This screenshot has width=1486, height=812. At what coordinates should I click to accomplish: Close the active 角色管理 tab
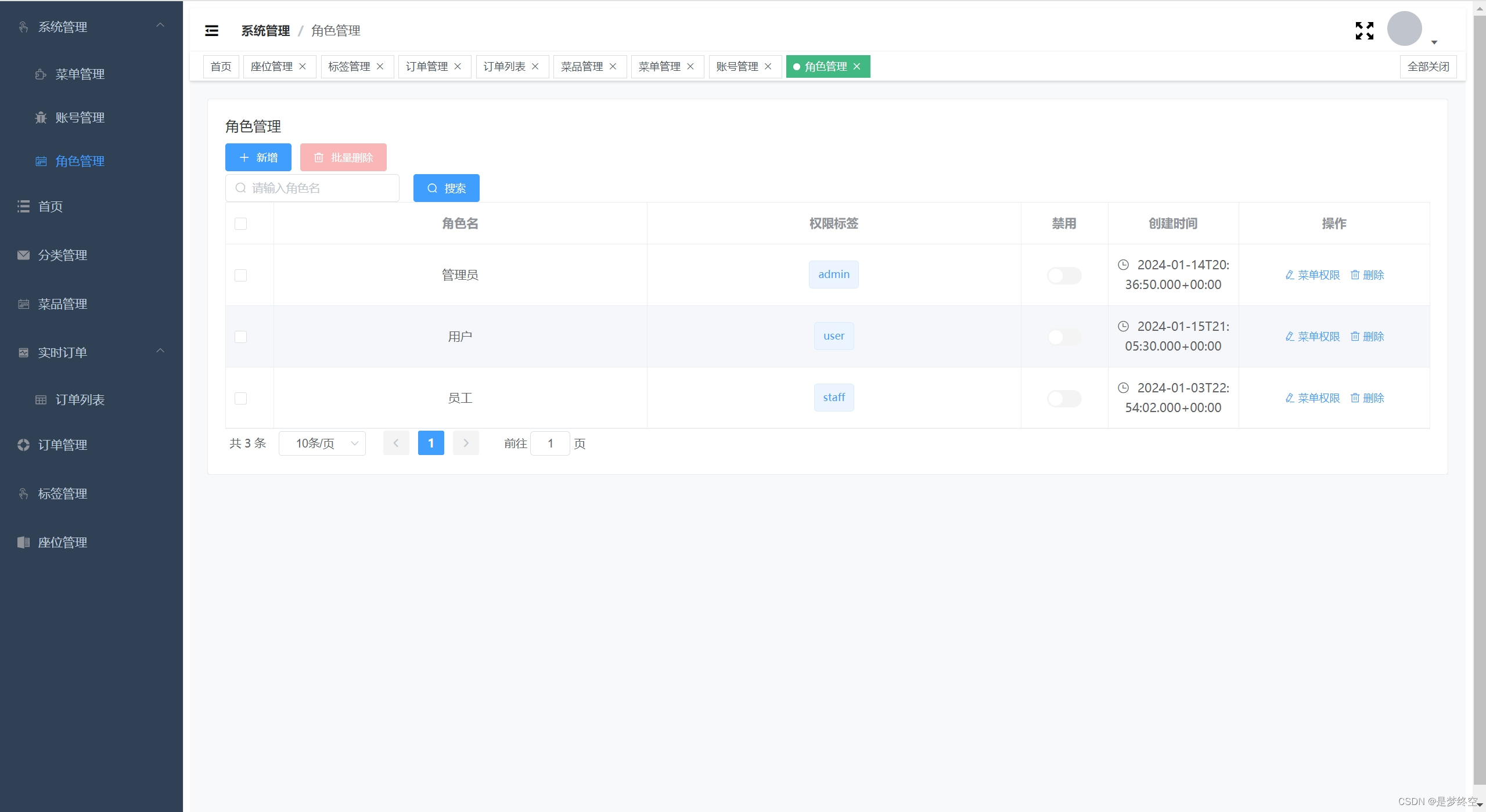pyautogui.click(x=857, y=67)
